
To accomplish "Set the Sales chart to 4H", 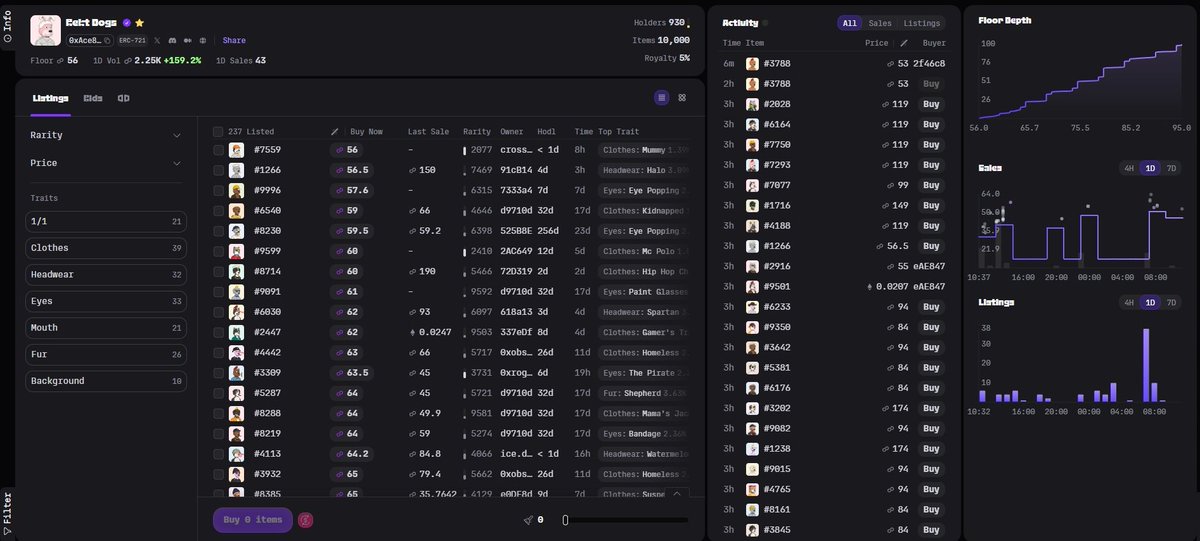I will point(1129,168).
